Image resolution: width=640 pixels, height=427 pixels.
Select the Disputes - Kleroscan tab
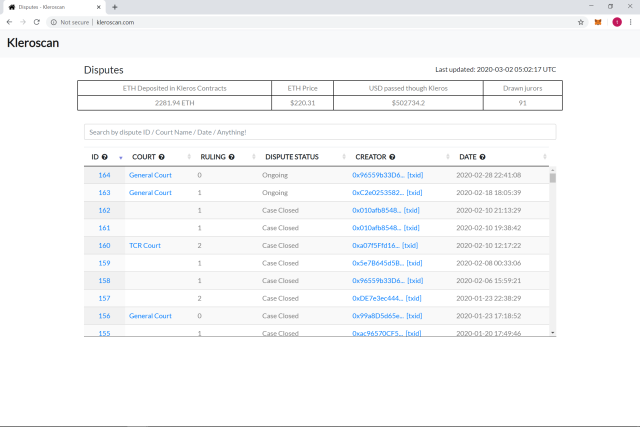[x=55, y=7]
